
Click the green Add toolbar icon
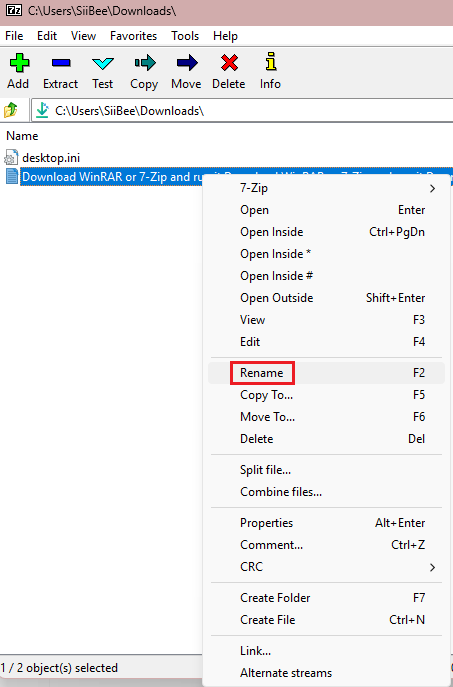point(19,63)
